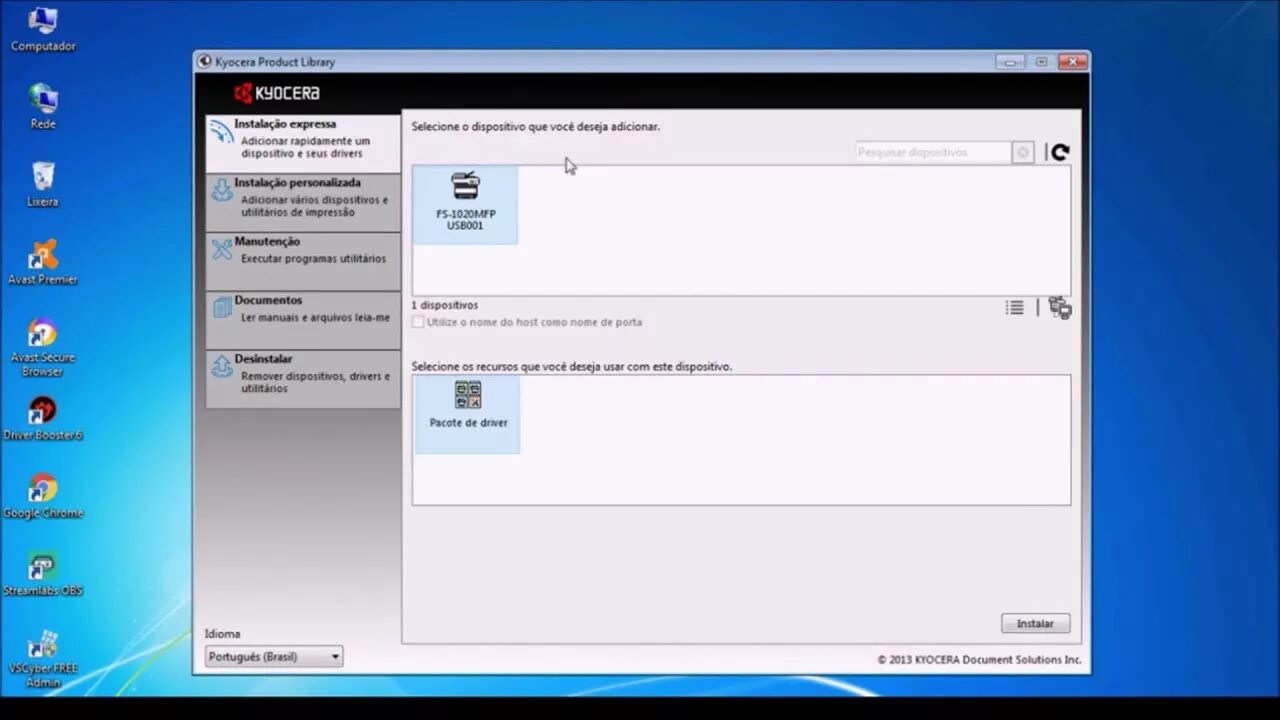Screen dimensions: 1280x720
Task: Minimize the Kyocera Product Library window
Action: coord(1010,62)
